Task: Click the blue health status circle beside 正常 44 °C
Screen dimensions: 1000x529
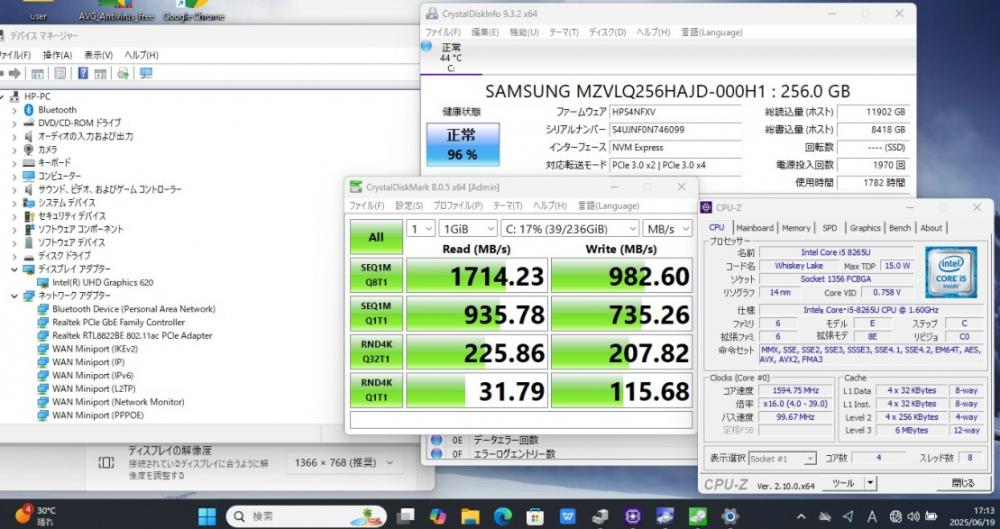Action: (x=427, y=47)
